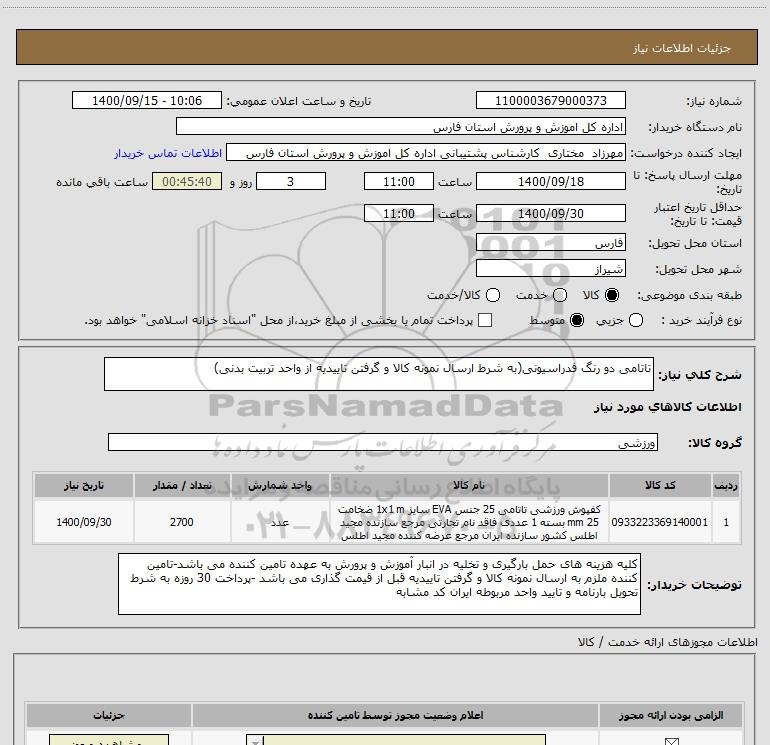The image size is (770, 745).
Task: Click the row number cell 1
Action: (726, 522)
